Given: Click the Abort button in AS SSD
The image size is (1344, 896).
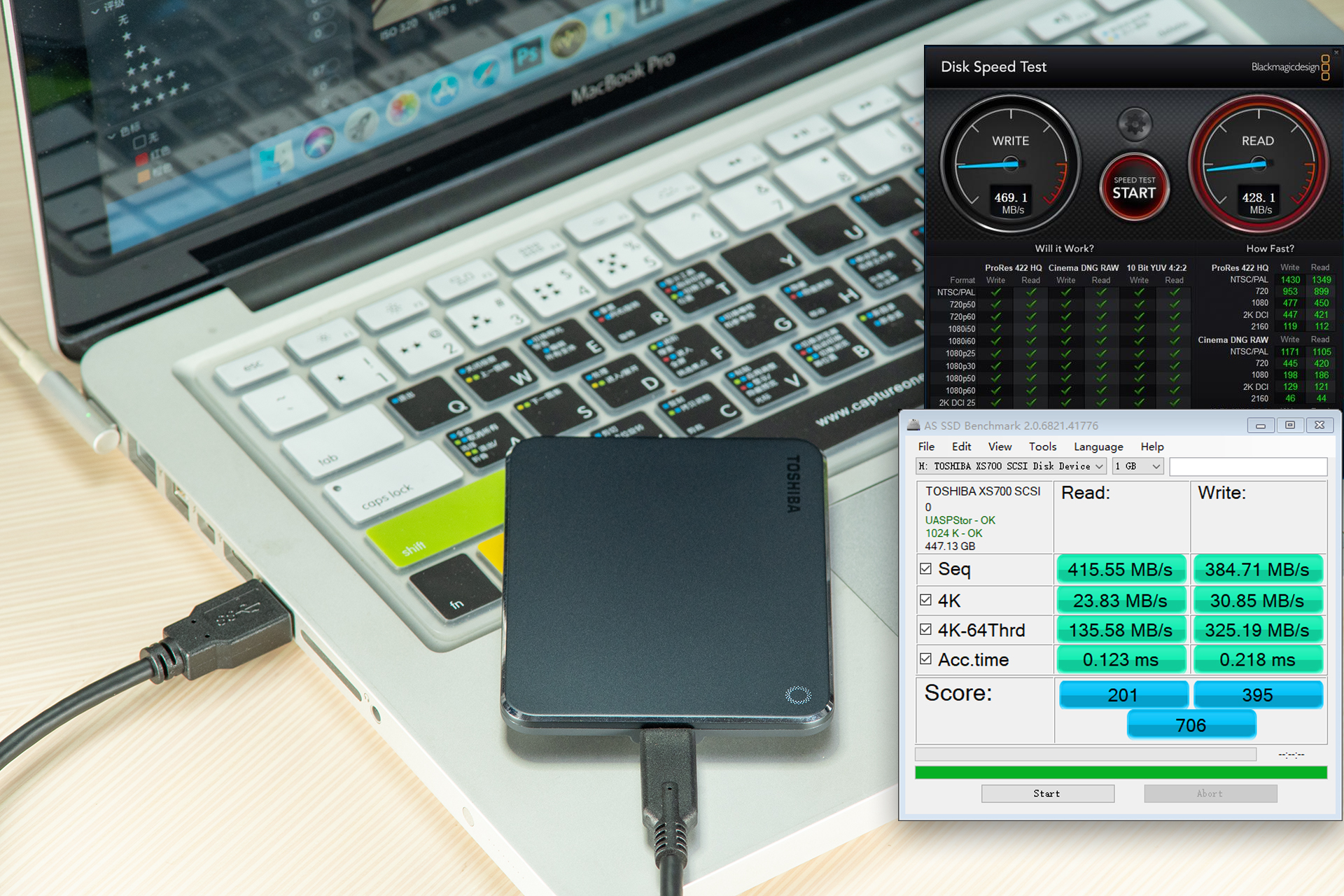Looking at the screenshot, I should coord(1210,793).
